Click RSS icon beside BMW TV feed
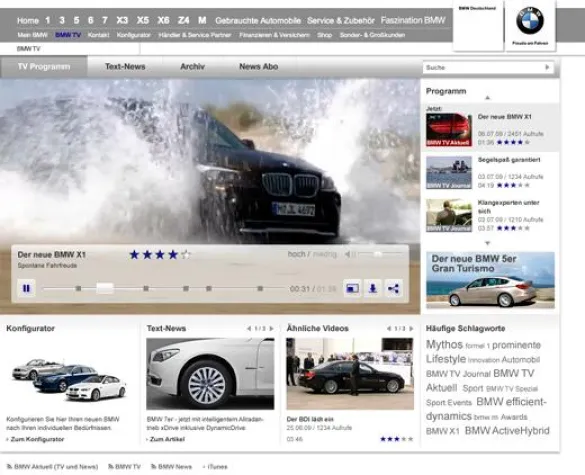Viewport: 585px width, 475px height. 110,466
